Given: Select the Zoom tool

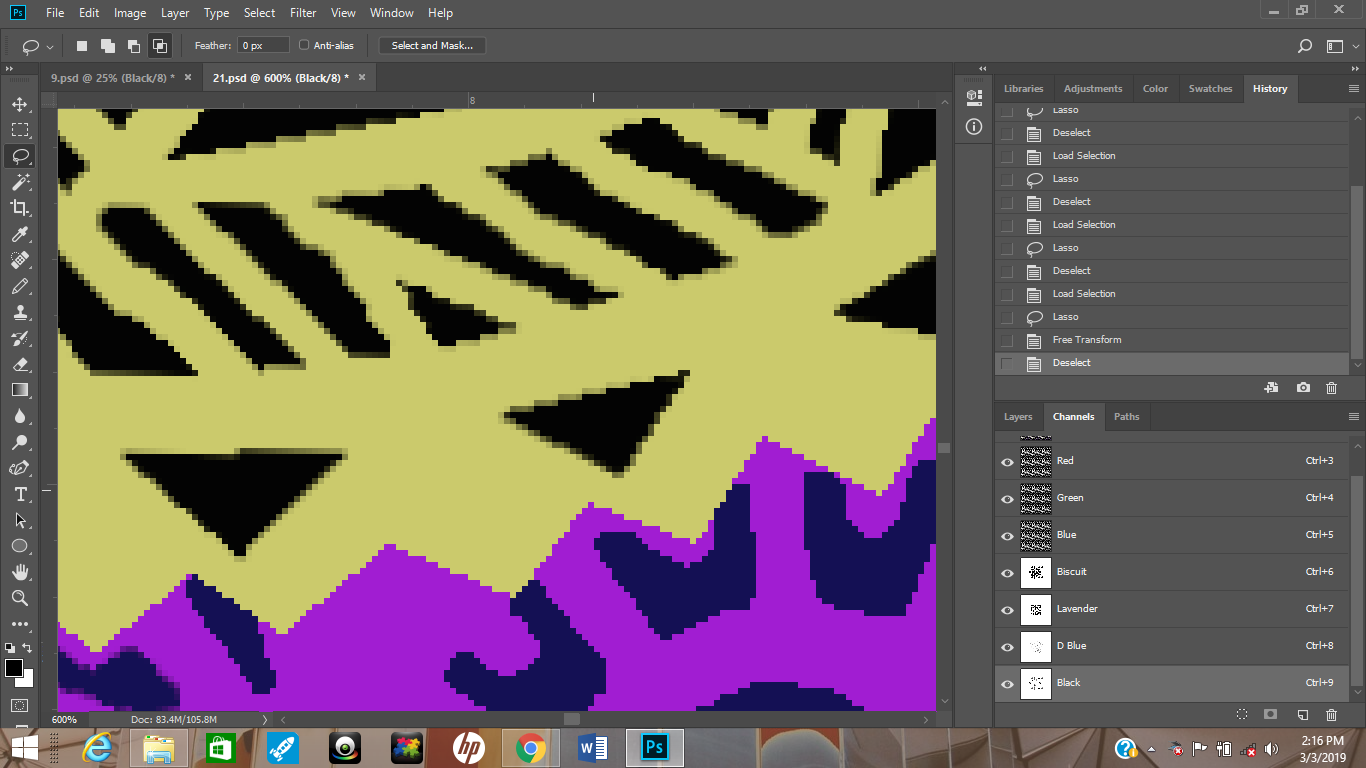Looking at the screenshot, I should [x=20, y=598].
